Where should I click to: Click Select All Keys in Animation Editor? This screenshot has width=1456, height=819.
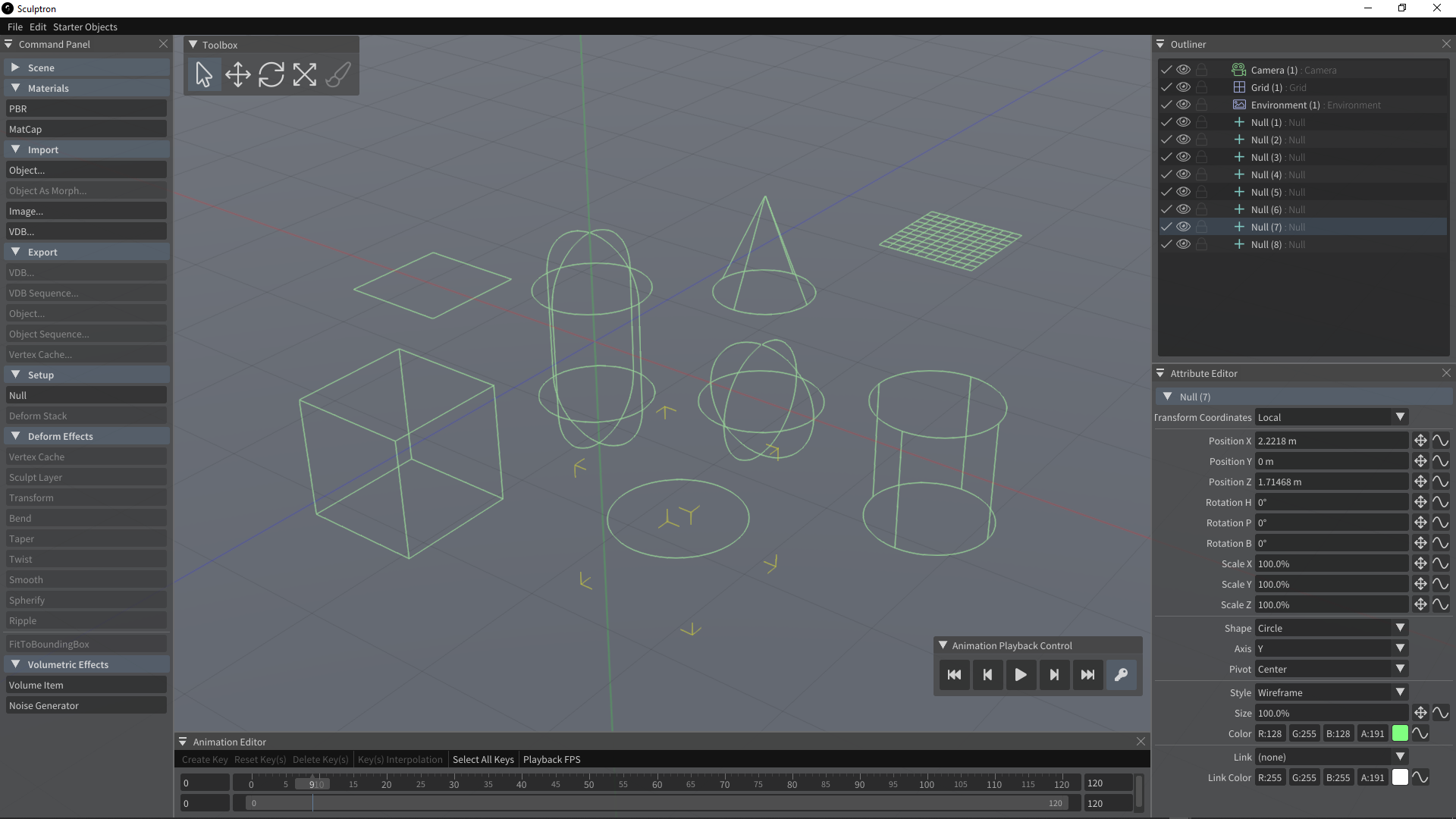click(x=483, y=759)
